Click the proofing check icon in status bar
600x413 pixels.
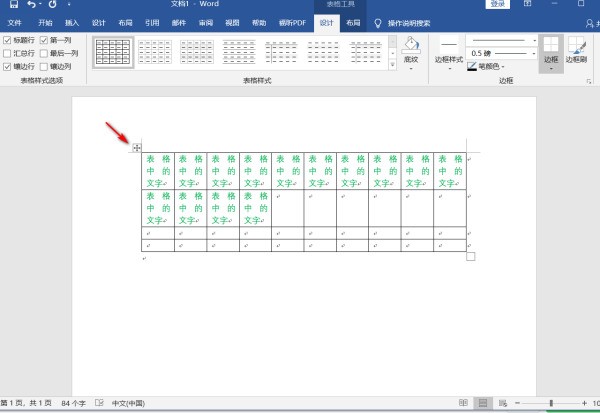pos(99,403)
